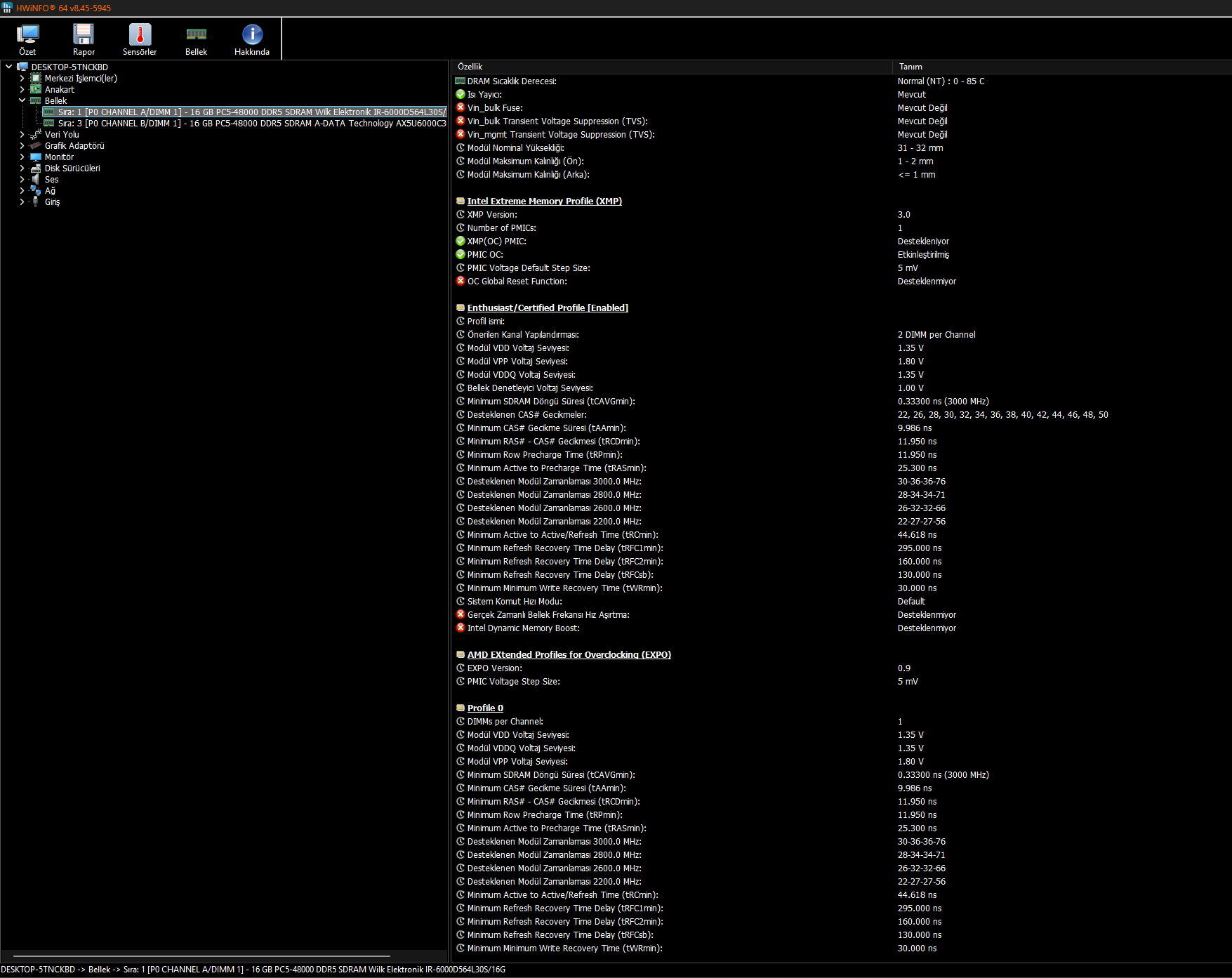1232x978 pixels.
Task: Click the green check icon beside PMIC OC
Action: click(x=461, y=254)
